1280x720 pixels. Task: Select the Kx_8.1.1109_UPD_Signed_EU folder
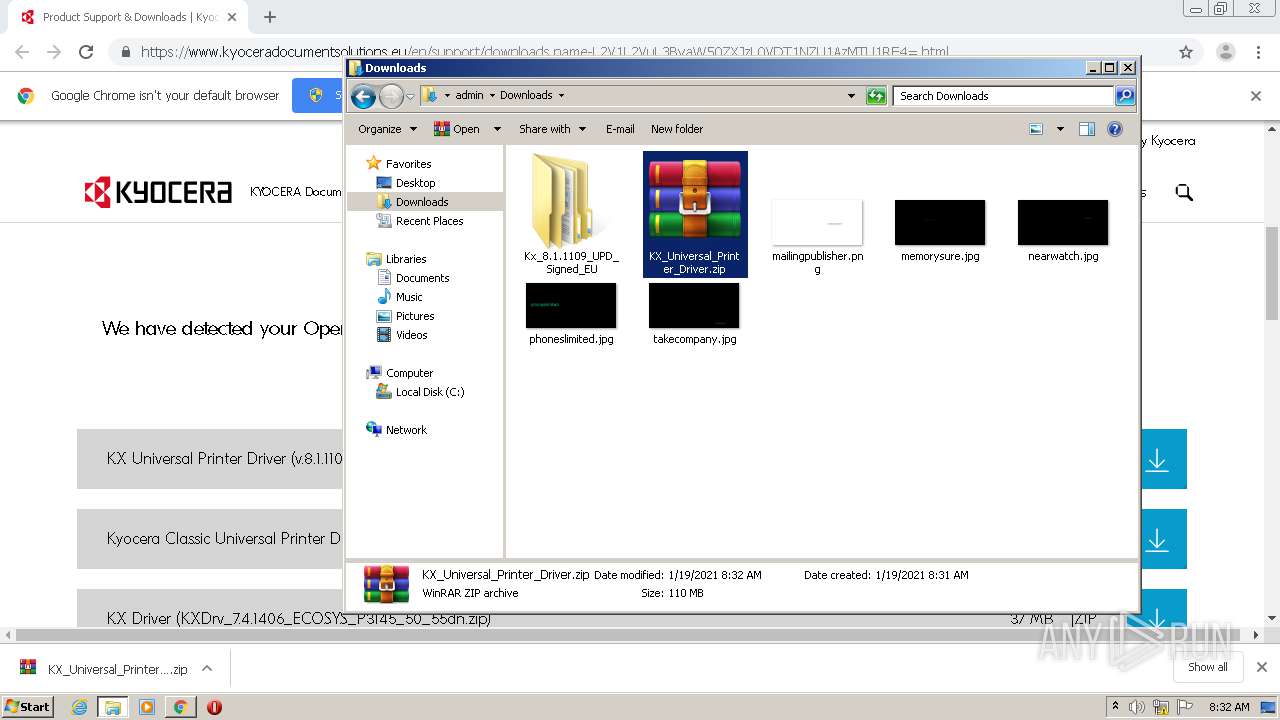571,213
